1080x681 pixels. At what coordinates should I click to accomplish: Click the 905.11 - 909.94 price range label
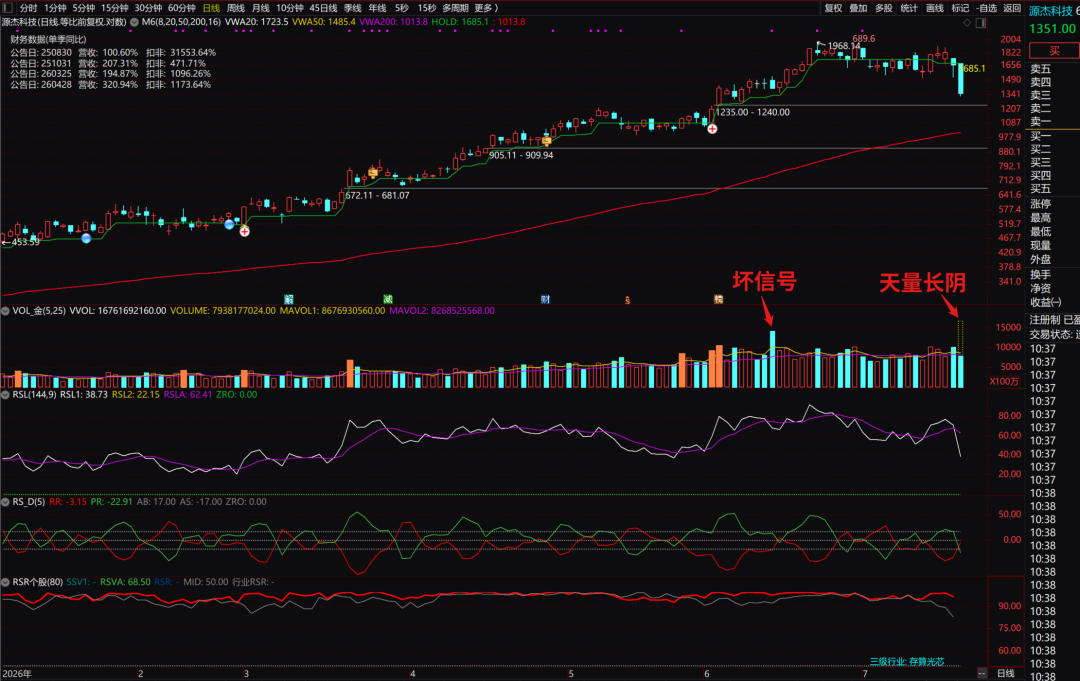tap(521, 156)
